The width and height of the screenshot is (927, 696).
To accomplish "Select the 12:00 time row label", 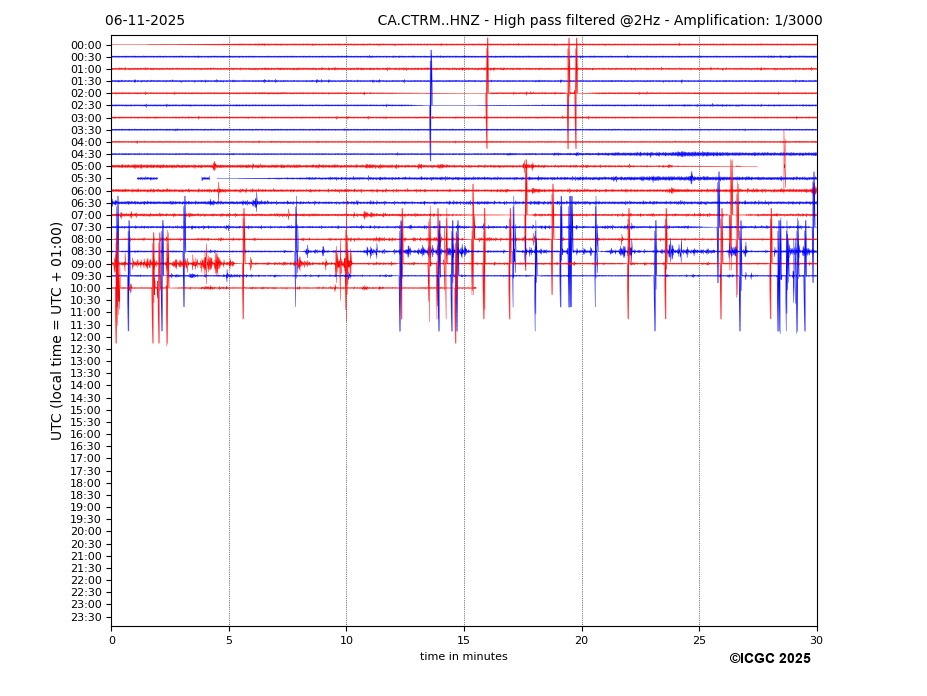I will point(86,337).
